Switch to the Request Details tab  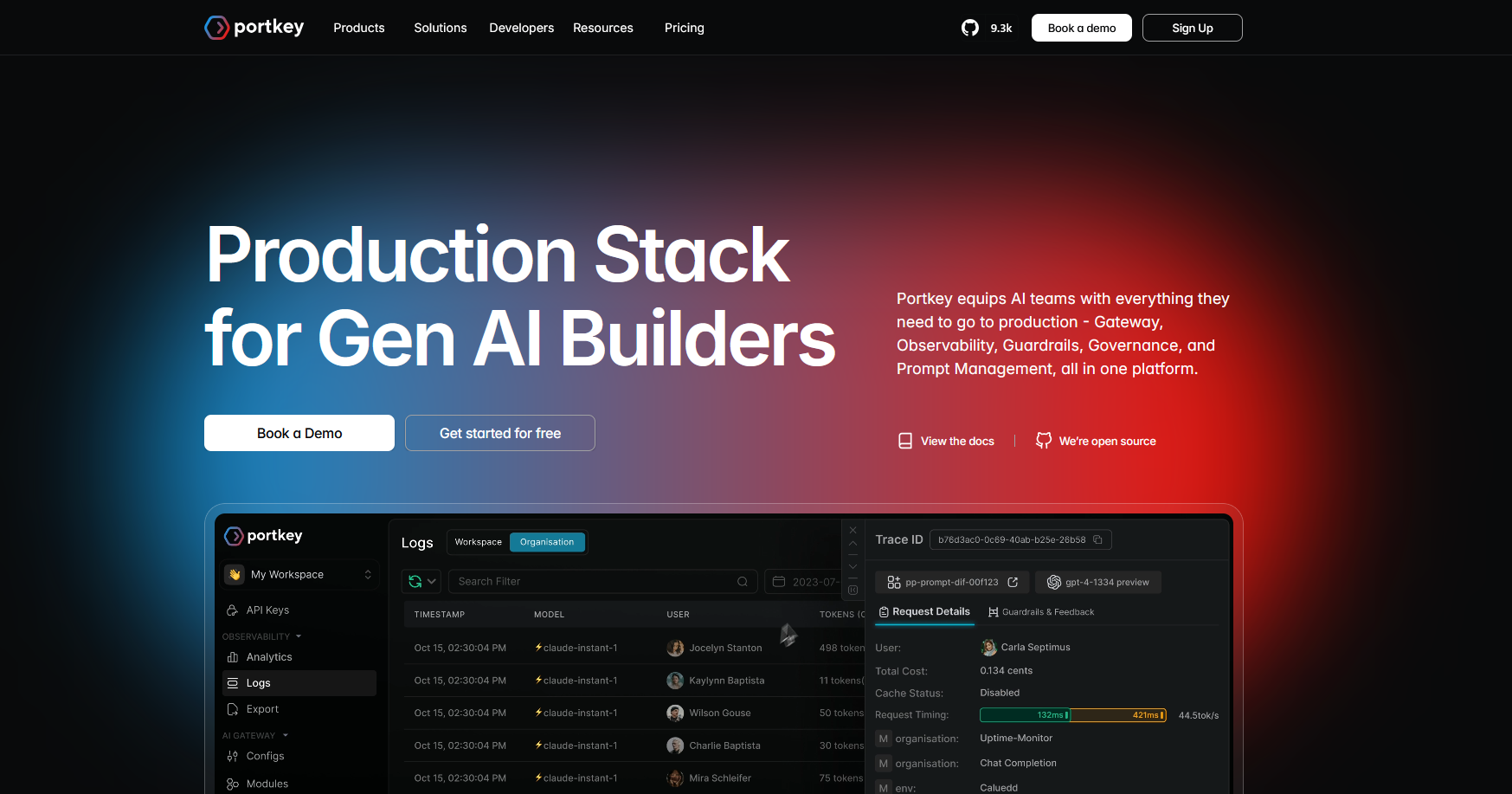(924, 611)
